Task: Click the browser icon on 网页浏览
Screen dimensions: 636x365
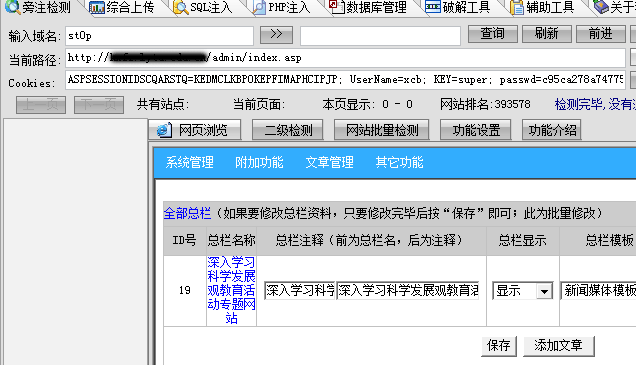Action: point(164,130)
